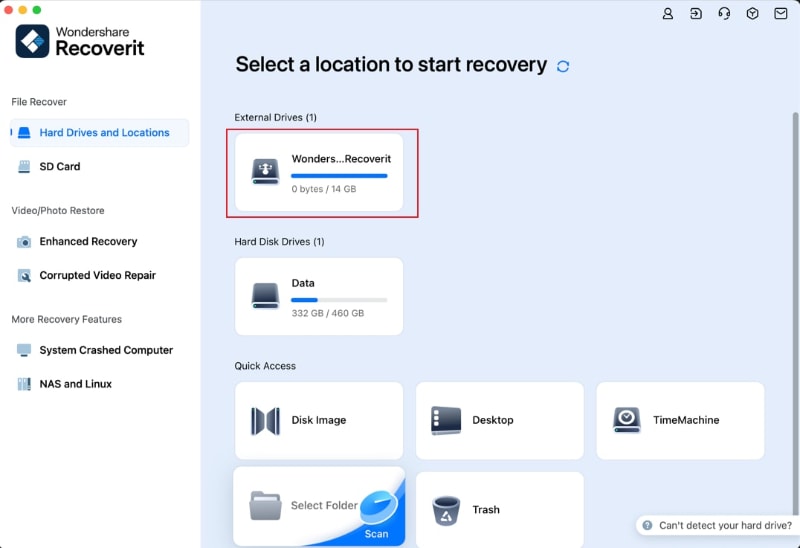Open the user account icon
Image resolution: width=800 pixels, height=548 pixels.
(x=667, y=14)
